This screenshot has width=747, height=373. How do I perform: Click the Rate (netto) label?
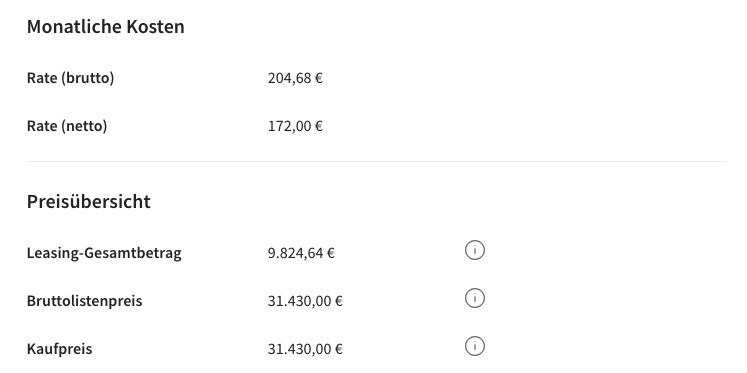coord(67,126)
